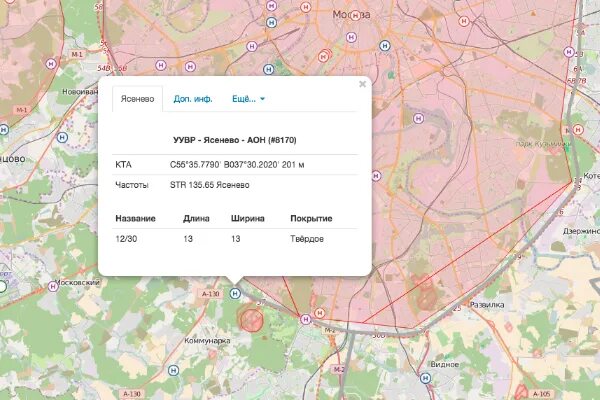Open the Доп. инф. tab
Screen dimensions: 600x400
(x=193, y=99)
